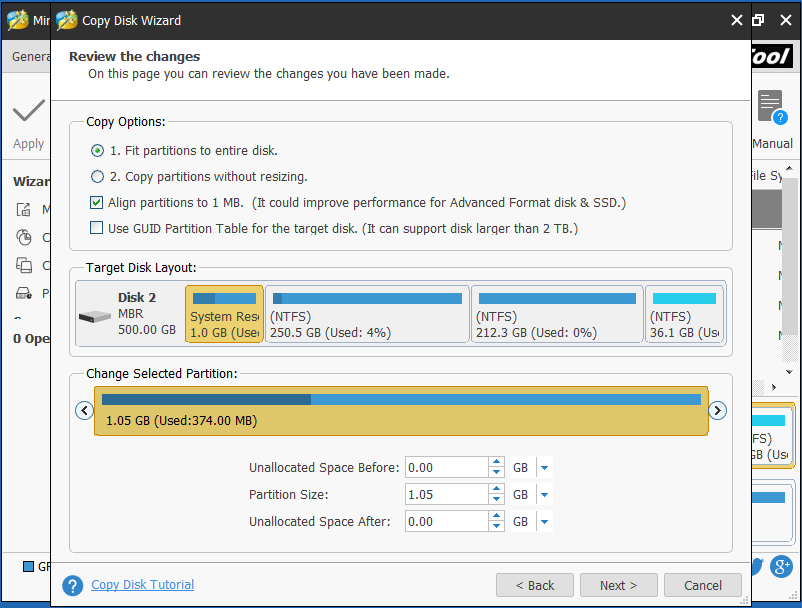
Task: Click the Unallocated Space Before input field
Action: pos(447,467)
